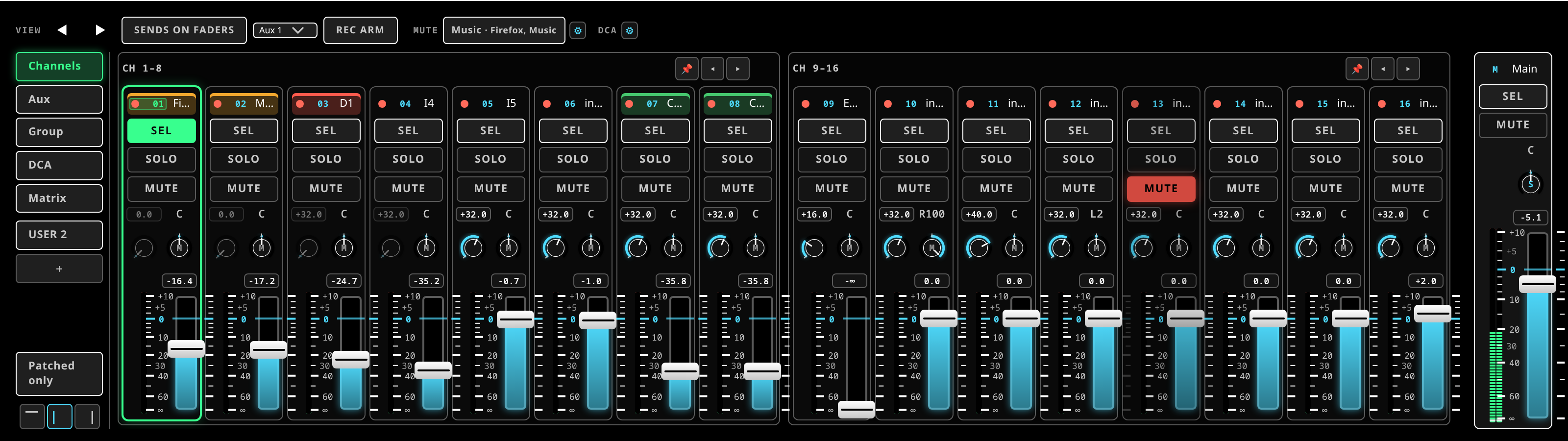This screenshot has height=441, width=1568.
Task: Click channel 09 fader handle at bottom
Action: point(856,409)
